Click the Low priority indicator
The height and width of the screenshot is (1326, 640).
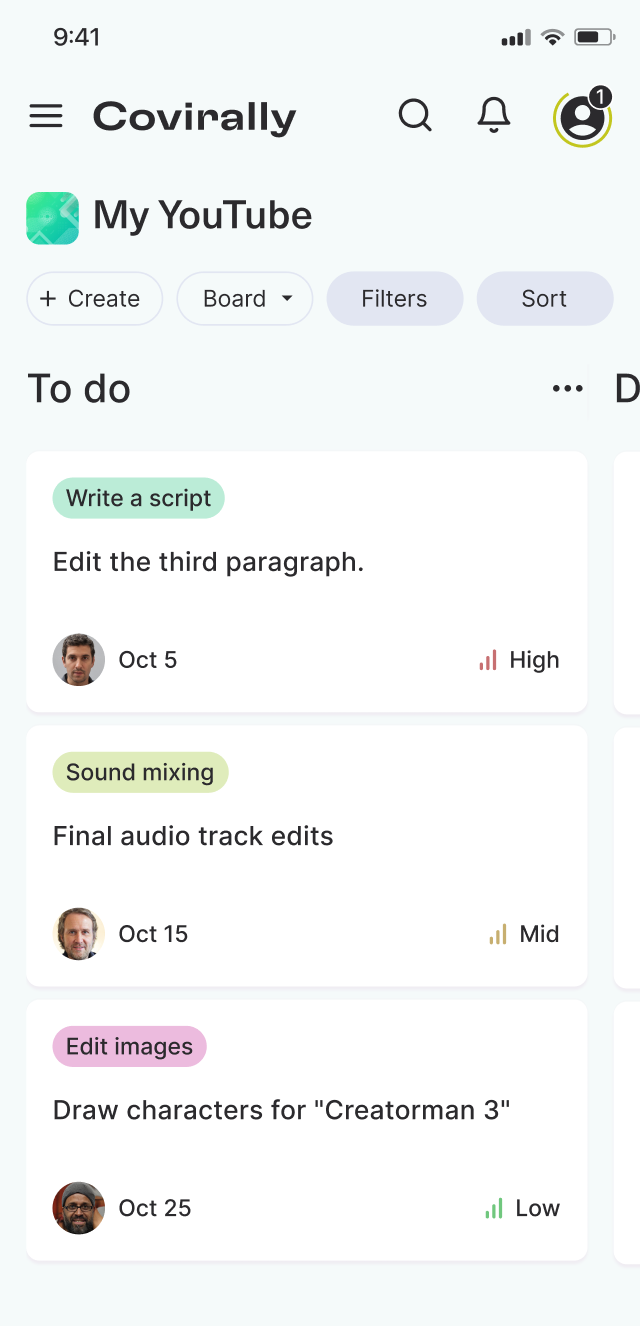point(522,1208)
